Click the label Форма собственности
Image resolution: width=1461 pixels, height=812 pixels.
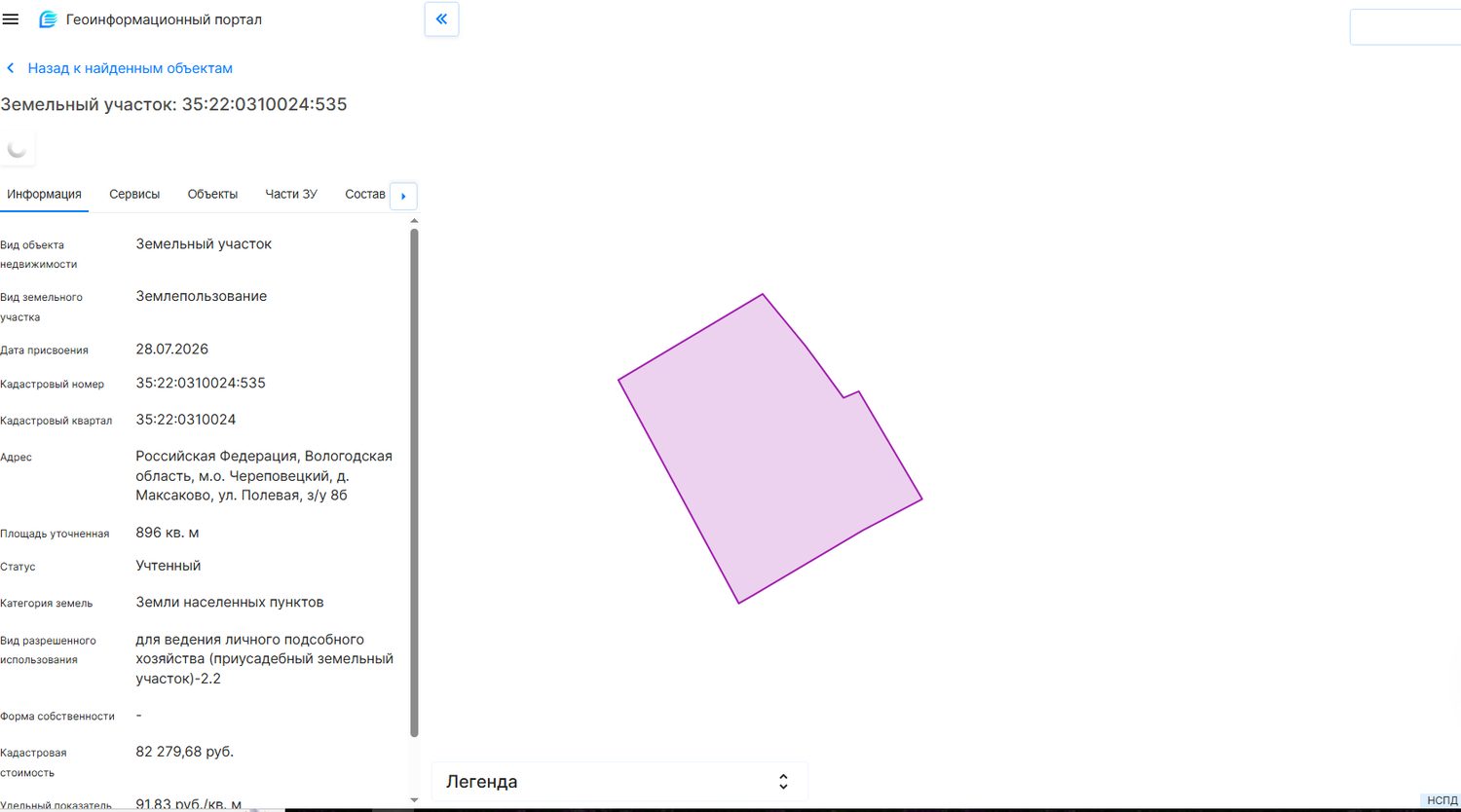pos(57,717)
